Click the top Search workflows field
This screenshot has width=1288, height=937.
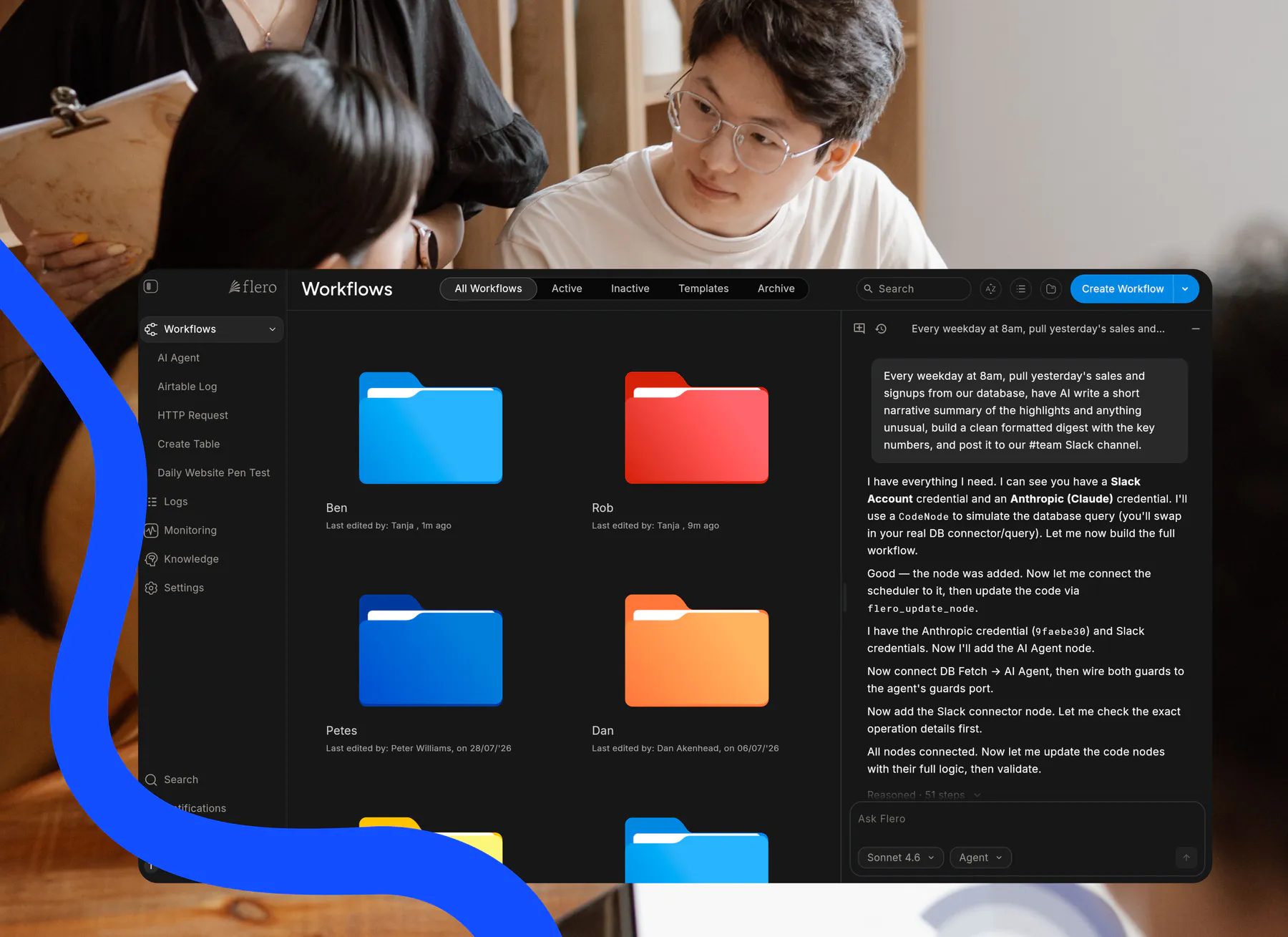tap(914, 288)
